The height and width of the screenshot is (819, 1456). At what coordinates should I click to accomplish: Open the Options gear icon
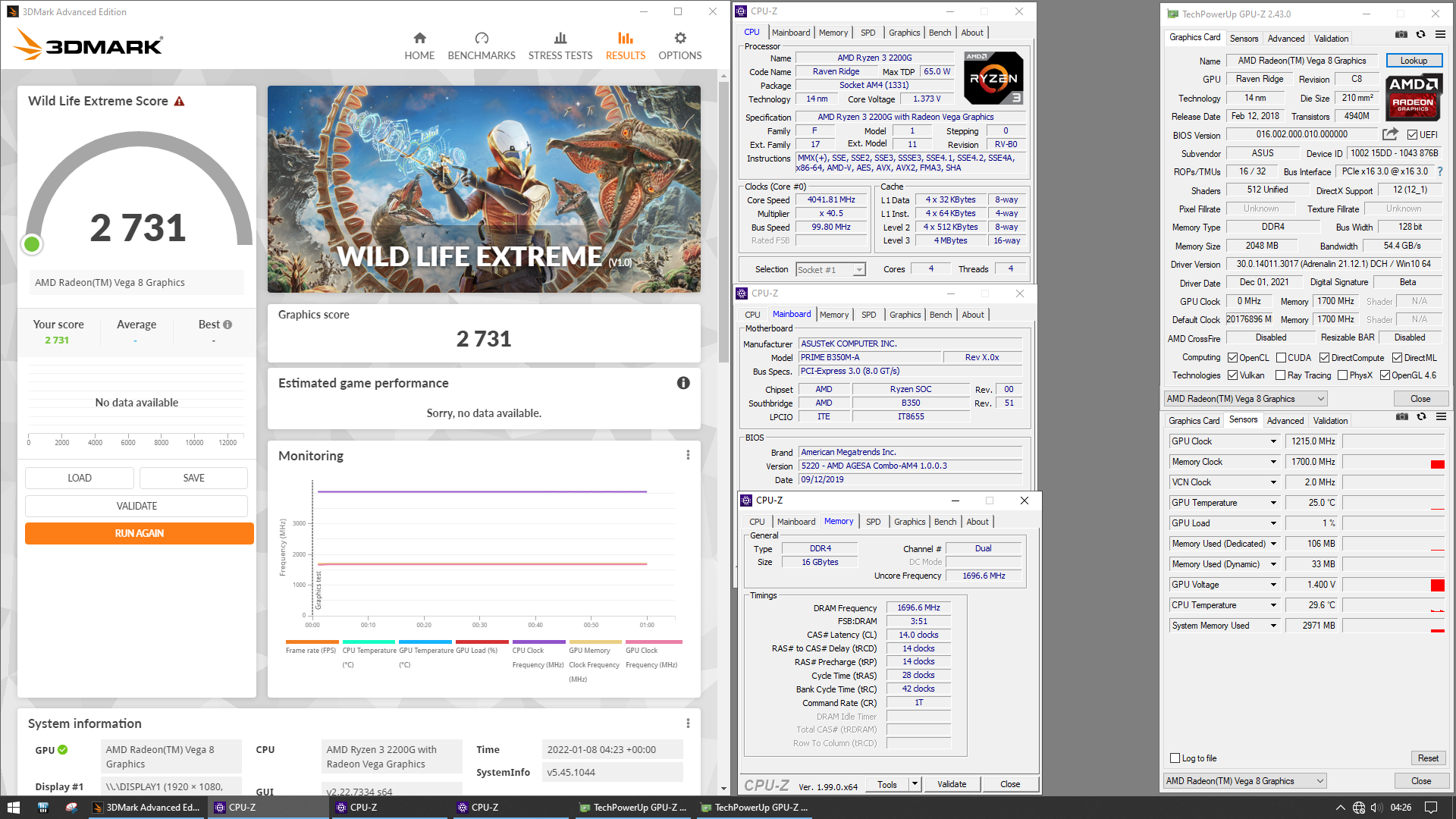680,38
